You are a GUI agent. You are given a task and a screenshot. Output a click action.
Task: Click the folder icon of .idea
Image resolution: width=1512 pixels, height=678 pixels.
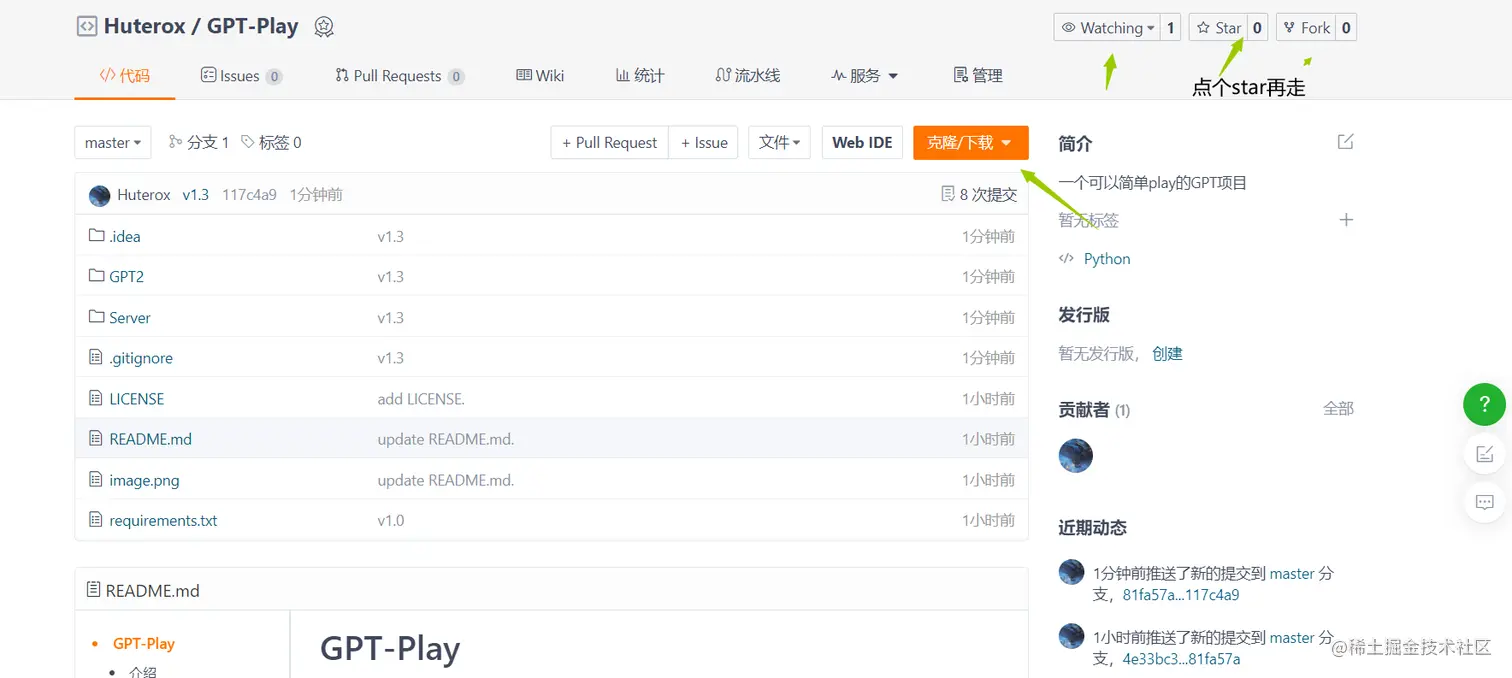96,235
